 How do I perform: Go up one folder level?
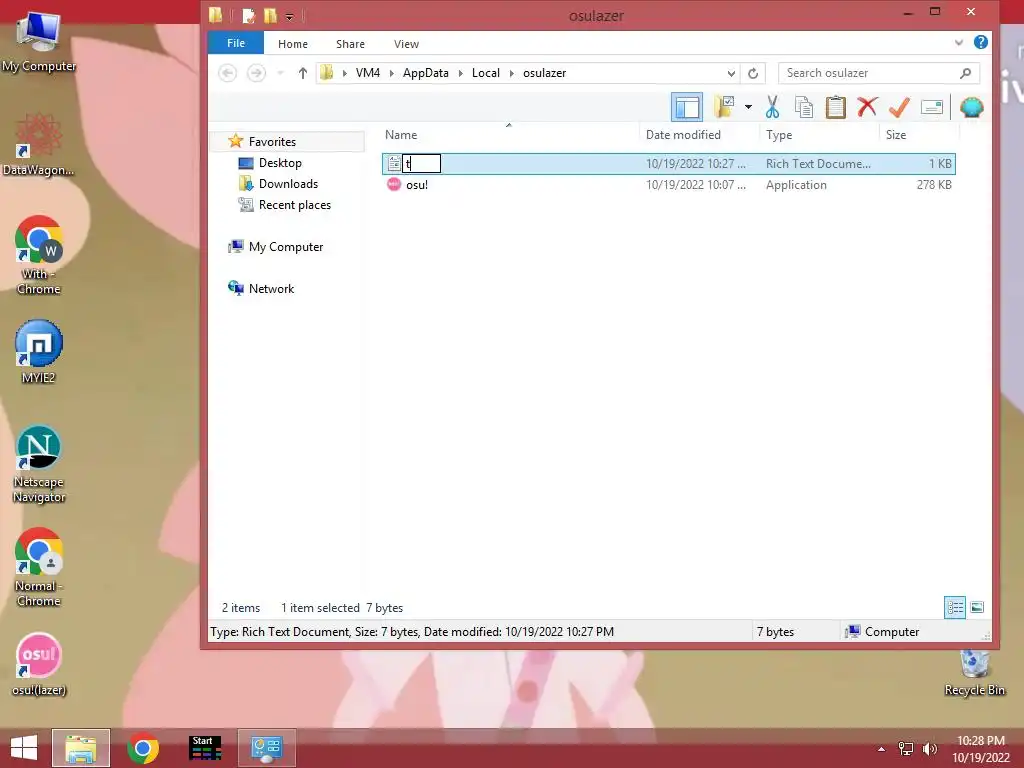[302, 73]
